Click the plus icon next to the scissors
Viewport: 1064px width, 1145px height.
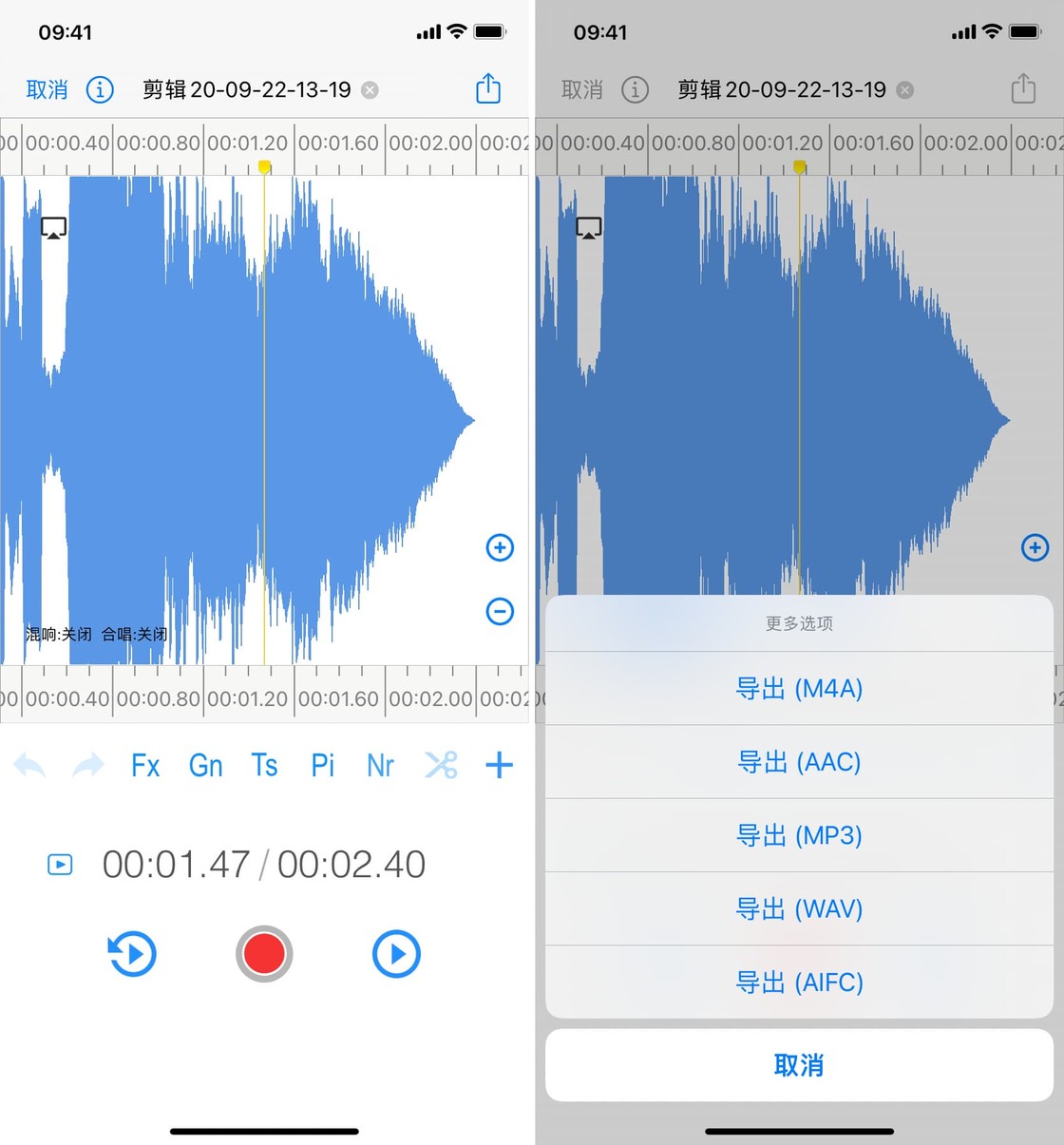499,765
